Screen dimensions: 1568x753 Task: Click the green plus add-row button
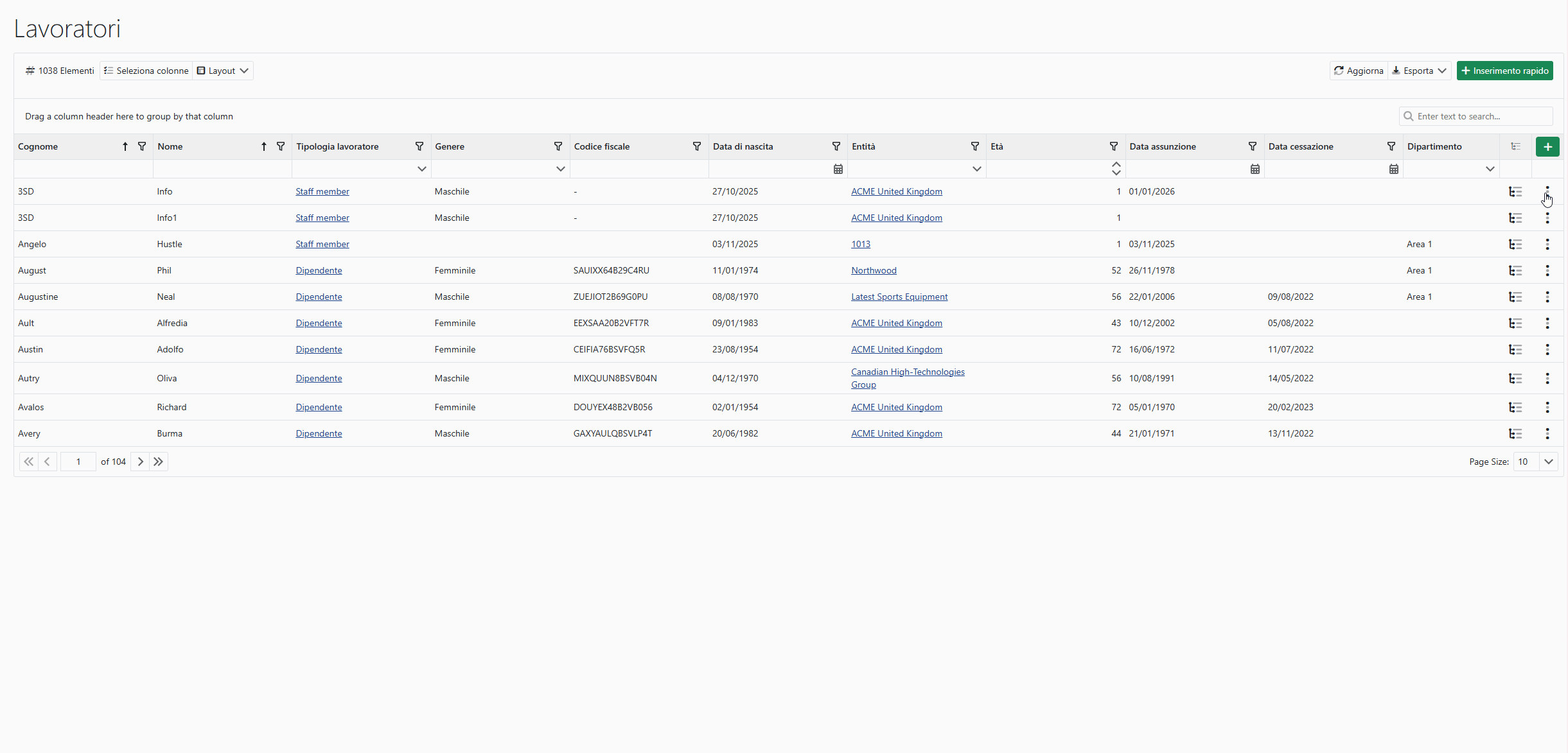point(1547,147)
